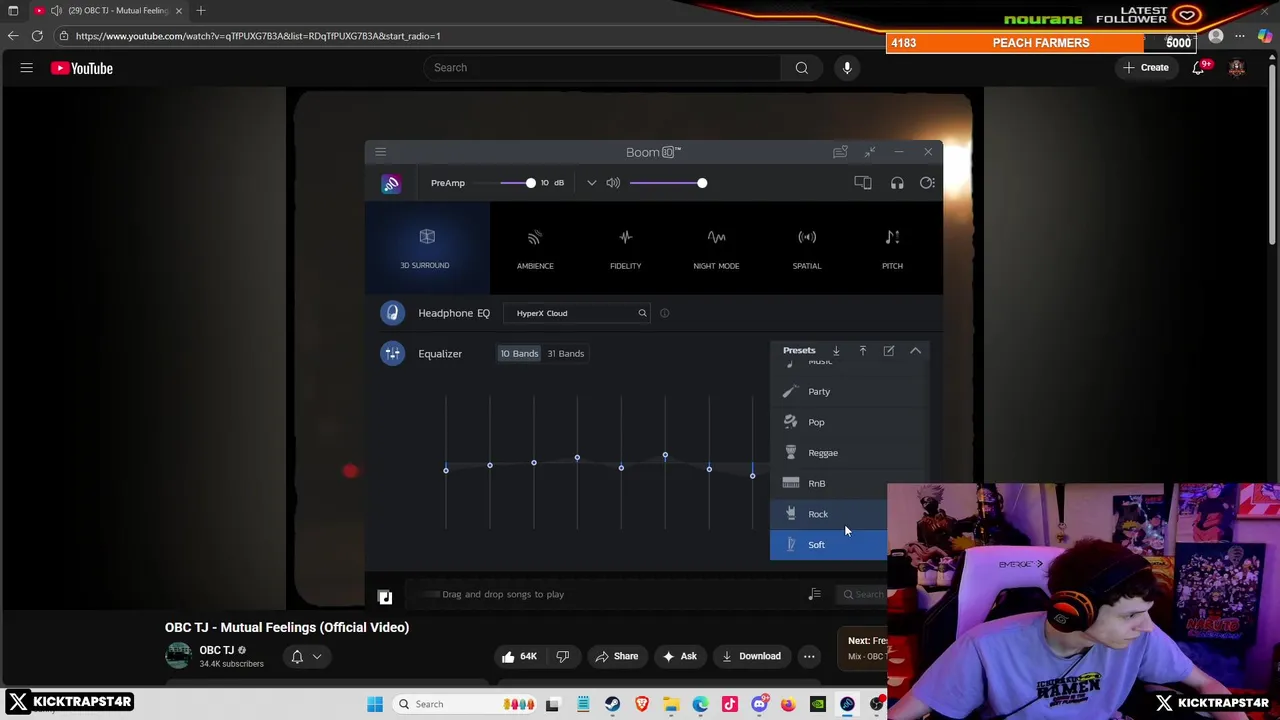Open Steam from the taskbar
Image resolution: width=1280 pixels, height=720 pixels.
tap(612, 704)
